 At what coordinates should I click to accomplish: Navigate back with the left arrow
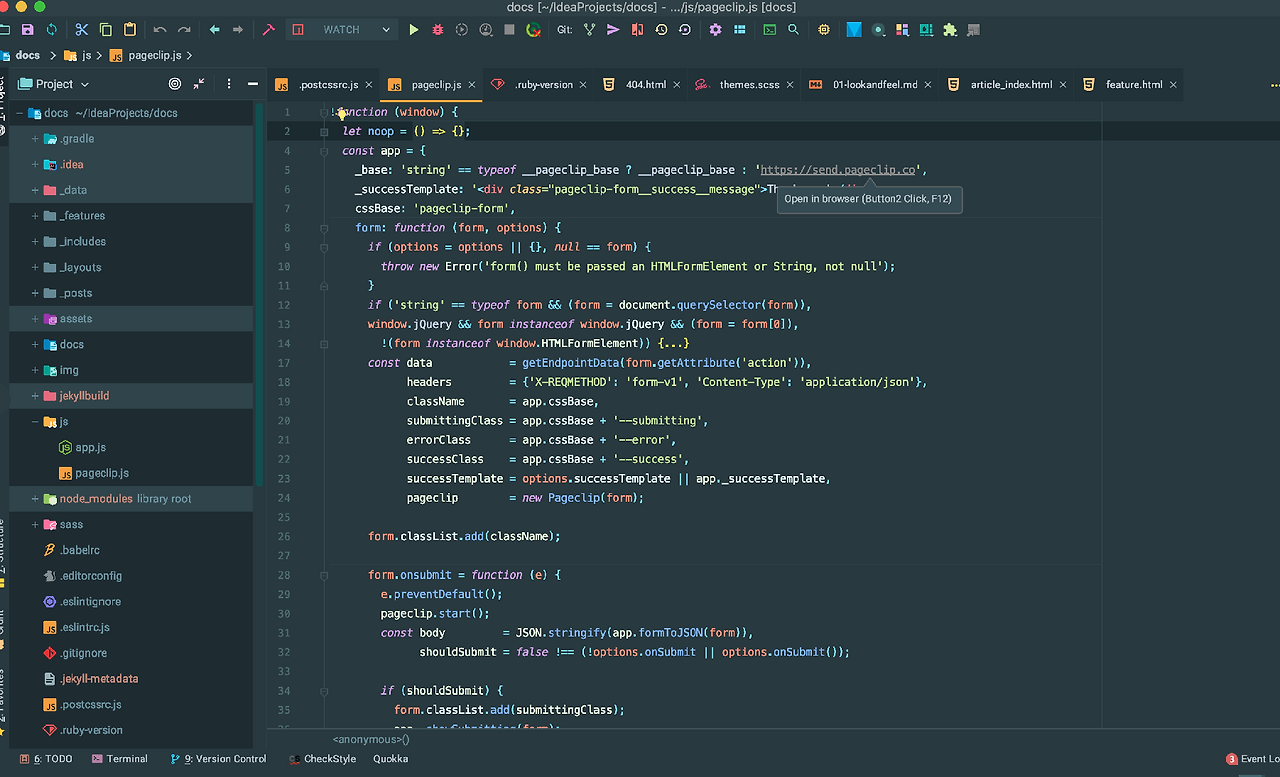[214, 30]
